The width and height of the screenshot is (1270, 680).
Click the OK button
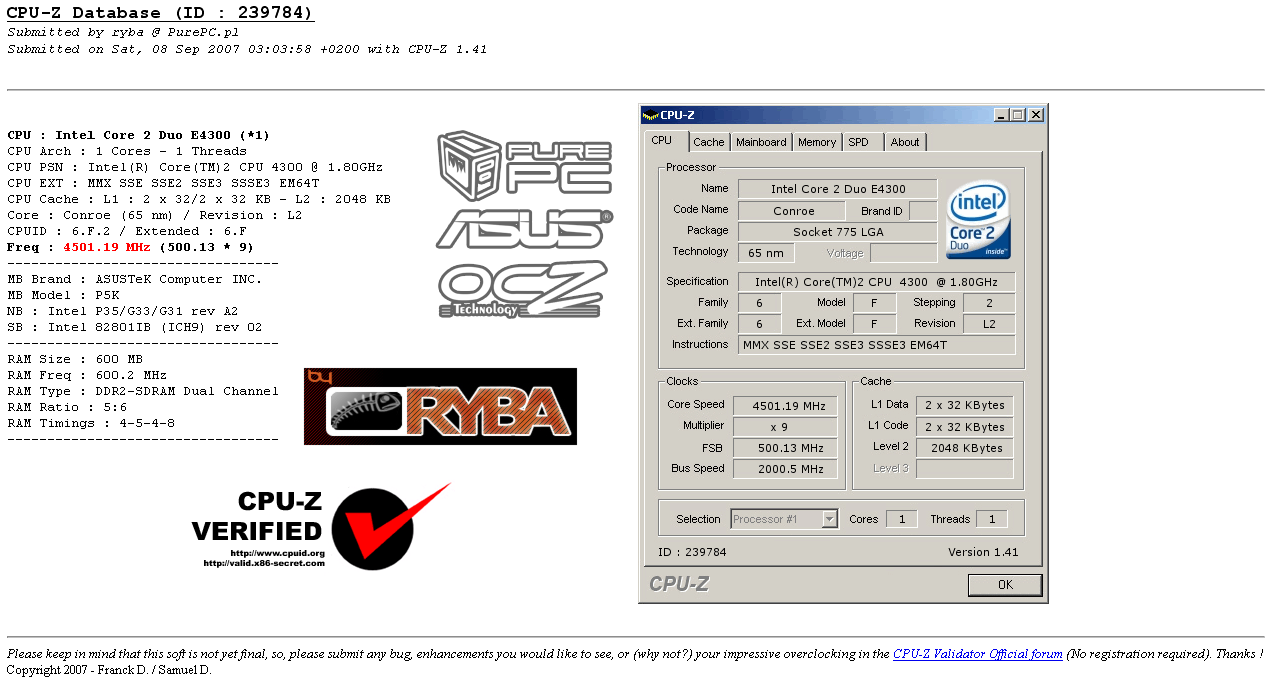[x=1005, y=584]
